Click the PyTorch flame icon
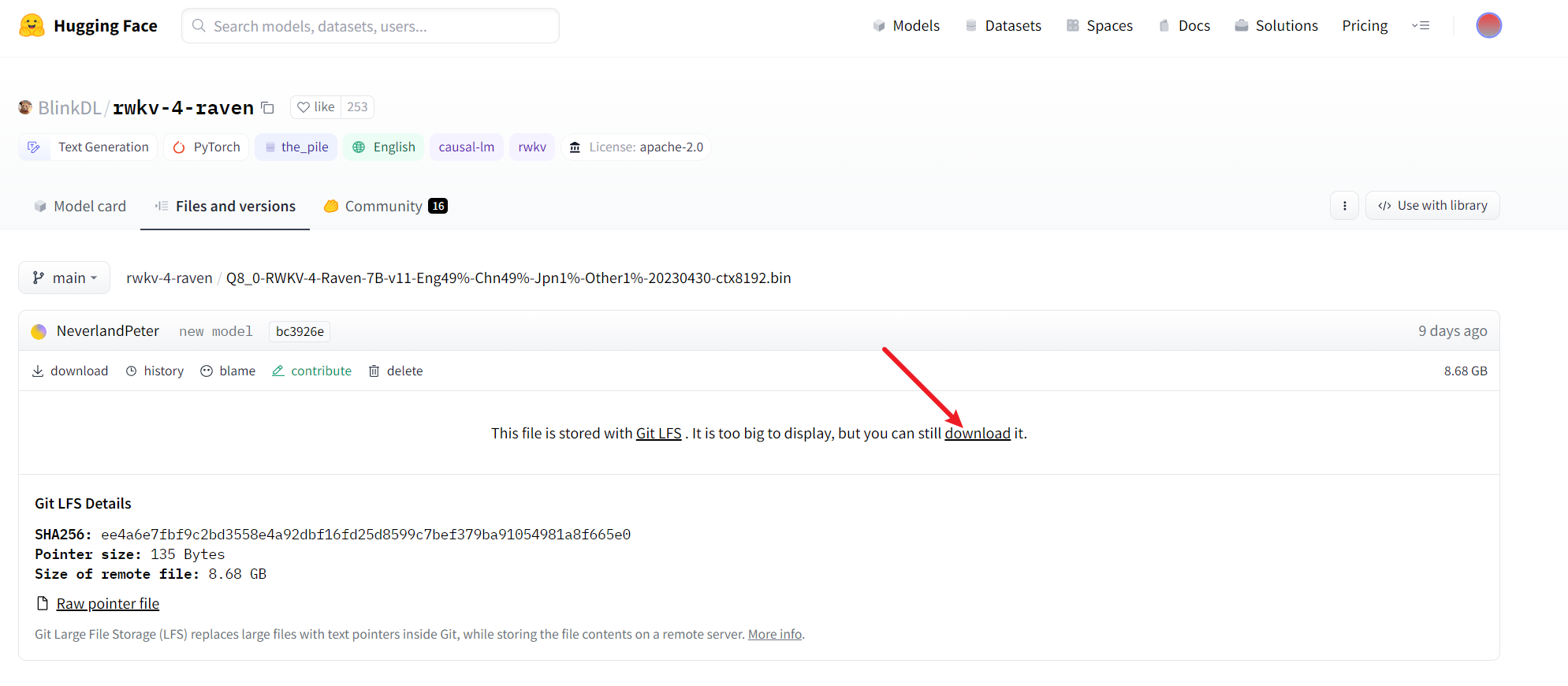 [x=179, y=147]
